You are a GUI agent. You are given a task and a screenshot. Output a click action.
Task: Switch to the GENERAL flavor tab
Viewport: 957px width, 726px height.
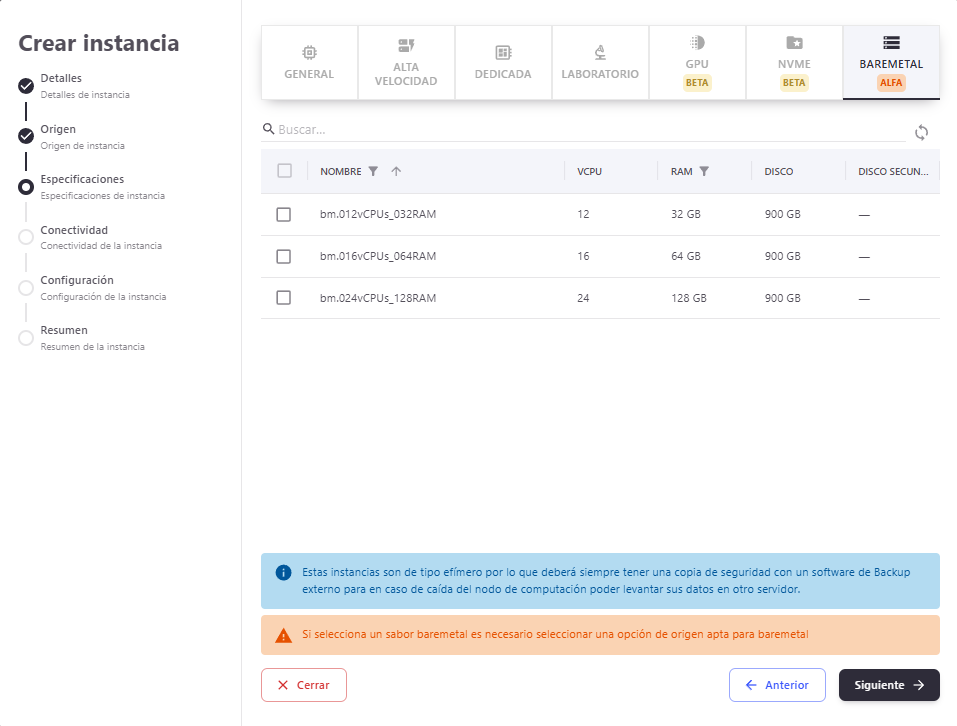pos(309,63)
